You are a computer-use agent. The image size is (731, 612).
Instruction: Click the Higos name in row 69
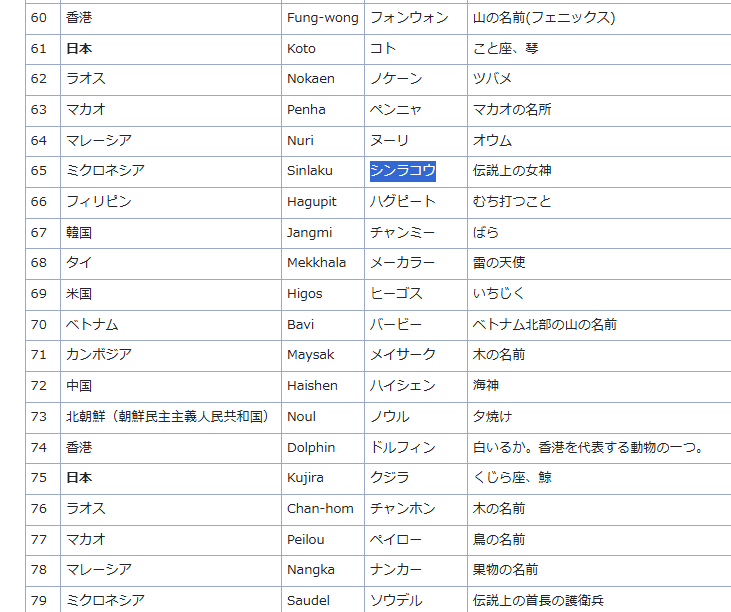305,294
